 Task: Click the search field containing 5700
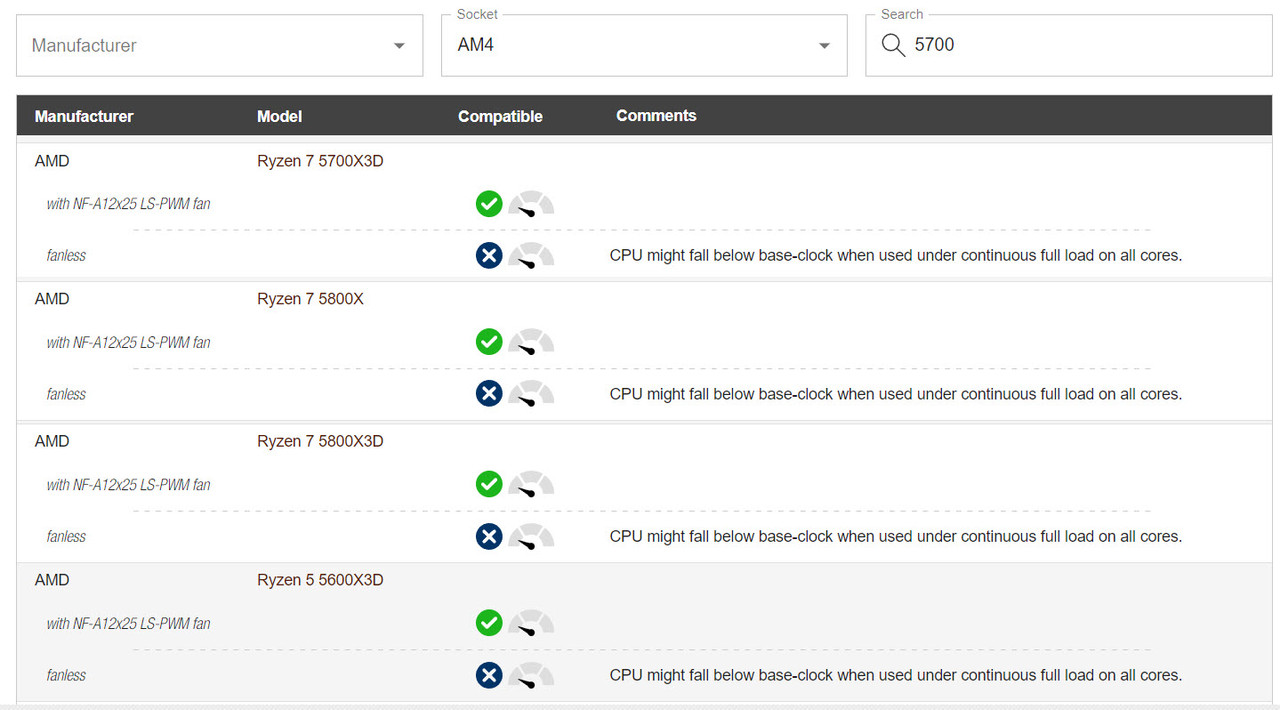[x=1068, y=45]
